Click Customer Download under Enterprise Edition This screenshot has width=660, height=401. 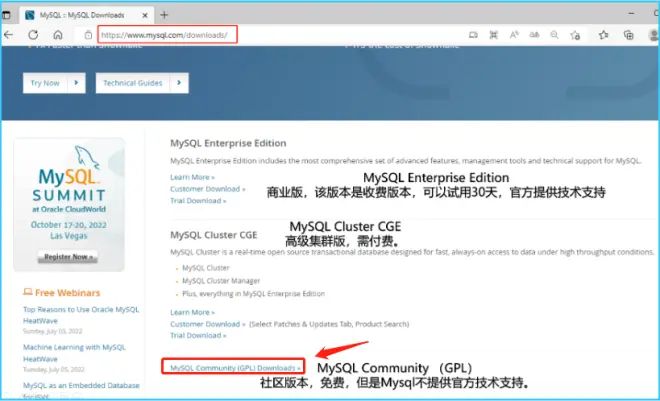click(x=208, y=189)
